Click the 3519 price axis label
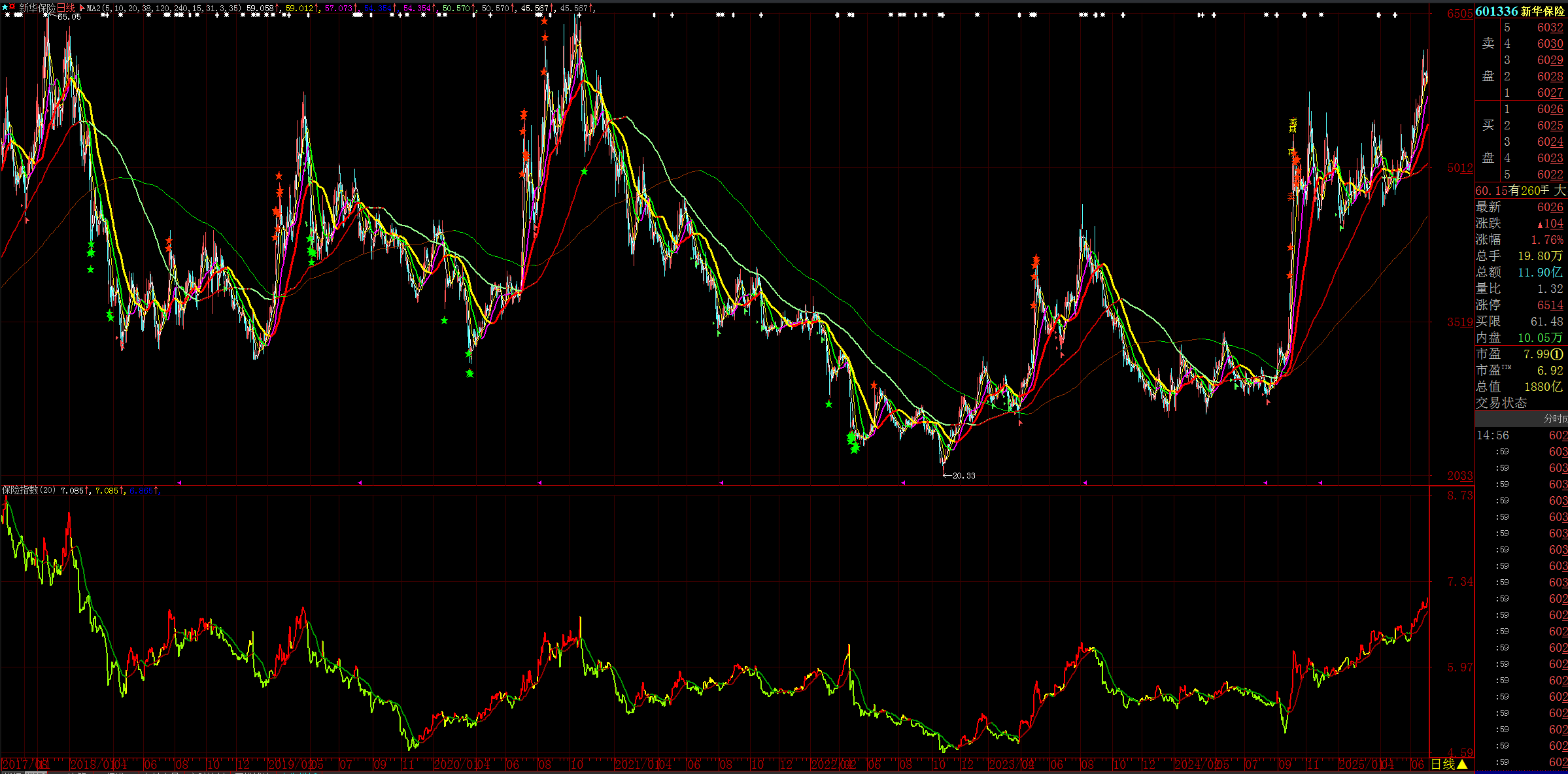This screenshot has width=1568, height=774. point(1460,322)
